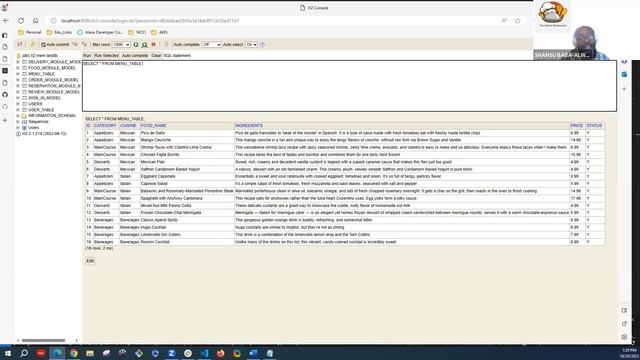Expand the INFORMATION_SCHEMA node

pos(18,116)
